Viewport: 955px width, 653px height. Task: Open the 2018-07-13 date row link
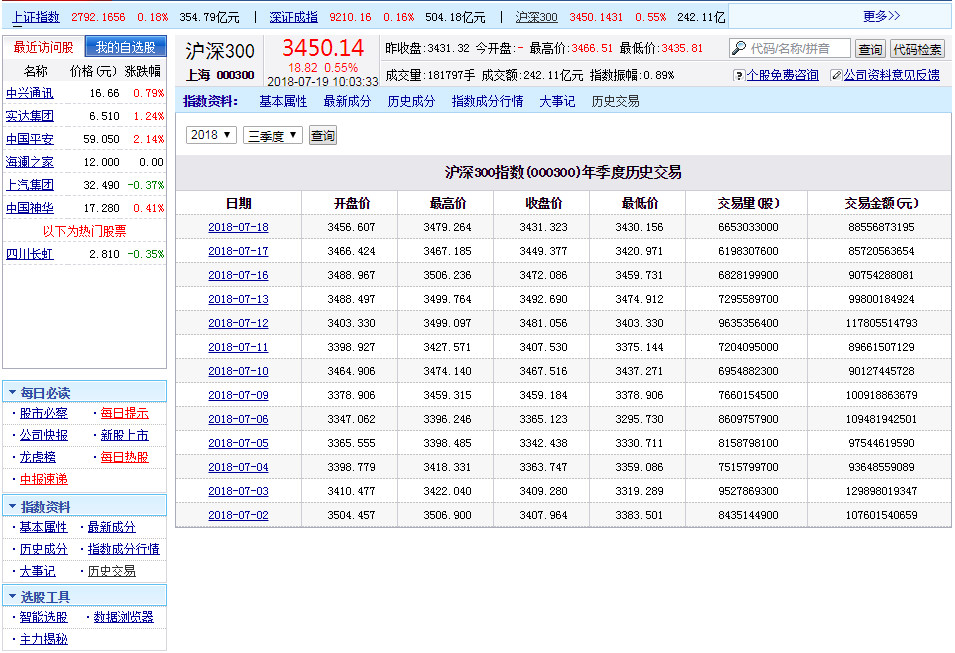238,299
